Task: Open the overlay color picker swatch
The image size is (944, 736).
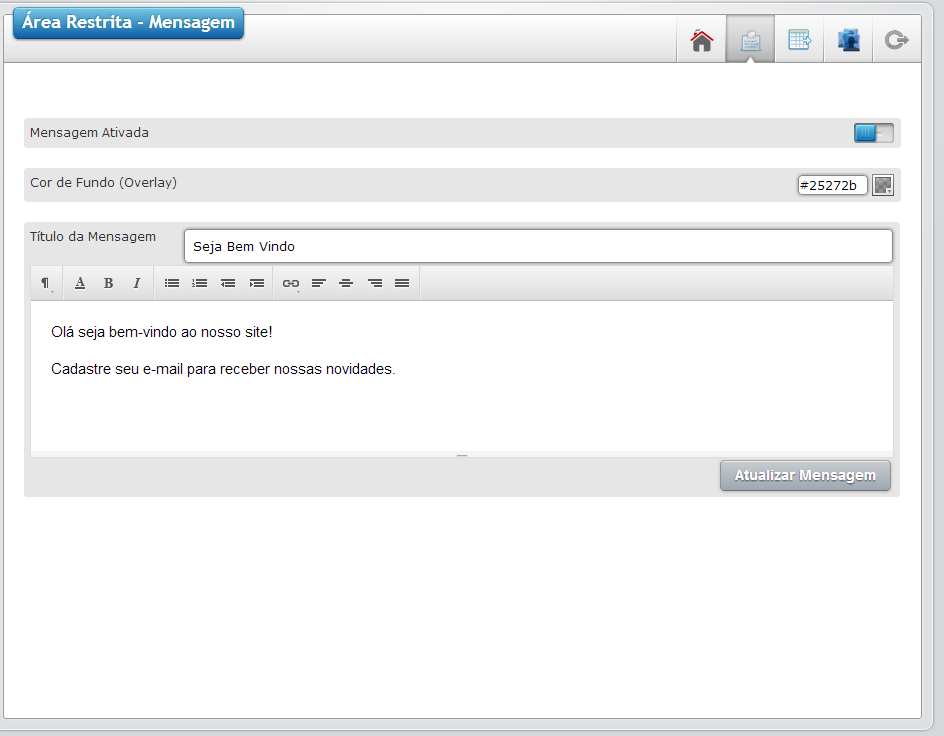Action: pos(882,185)
